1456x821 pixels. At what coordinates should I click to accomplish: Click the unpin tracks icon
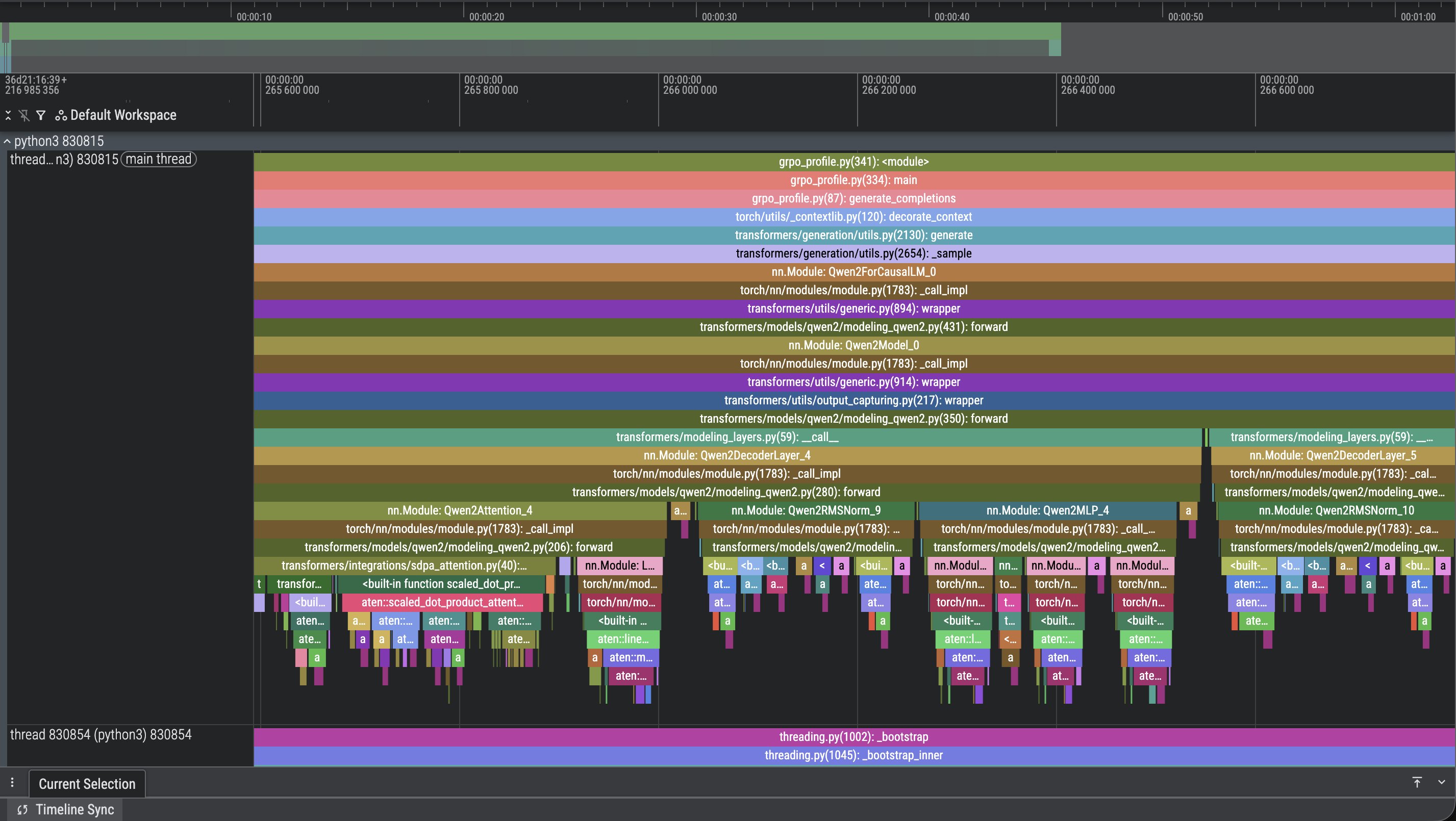click(x=24, y=115)
